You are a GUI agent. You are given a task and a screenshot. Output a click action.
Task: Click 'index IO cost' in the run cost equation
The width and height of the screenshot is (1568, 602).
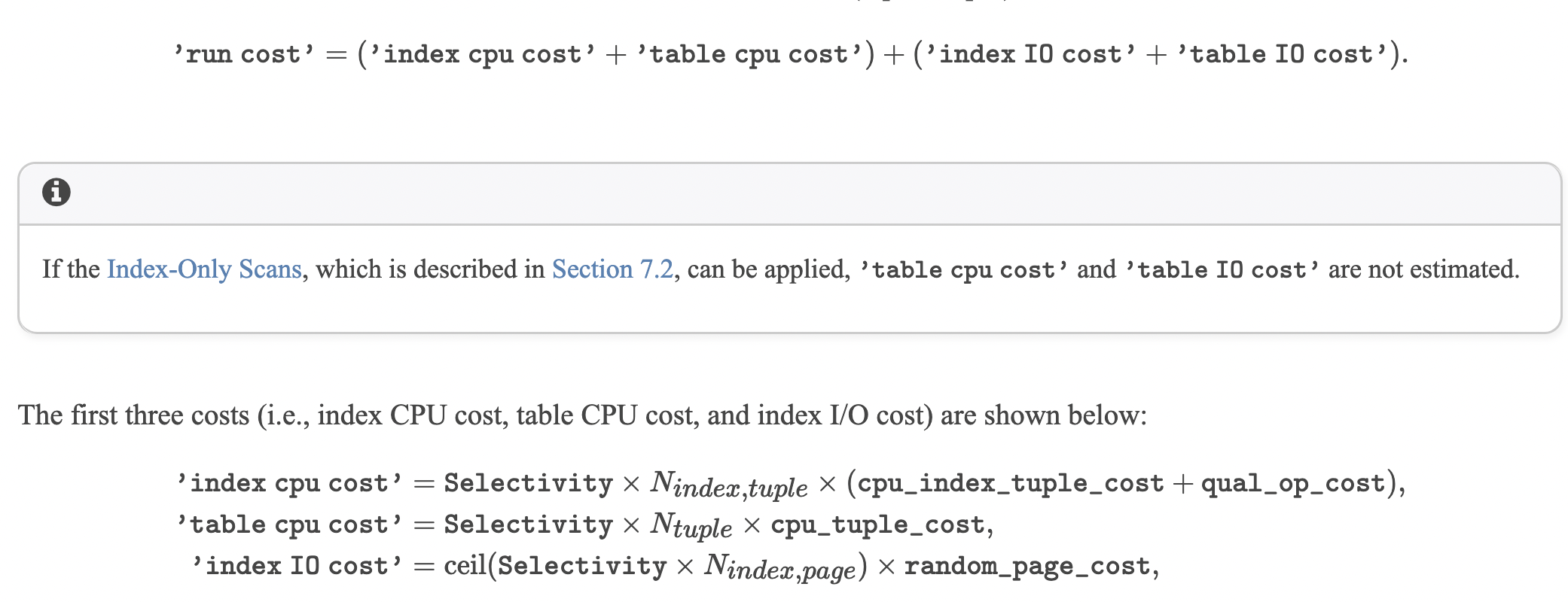click(x=1031, y=54)
